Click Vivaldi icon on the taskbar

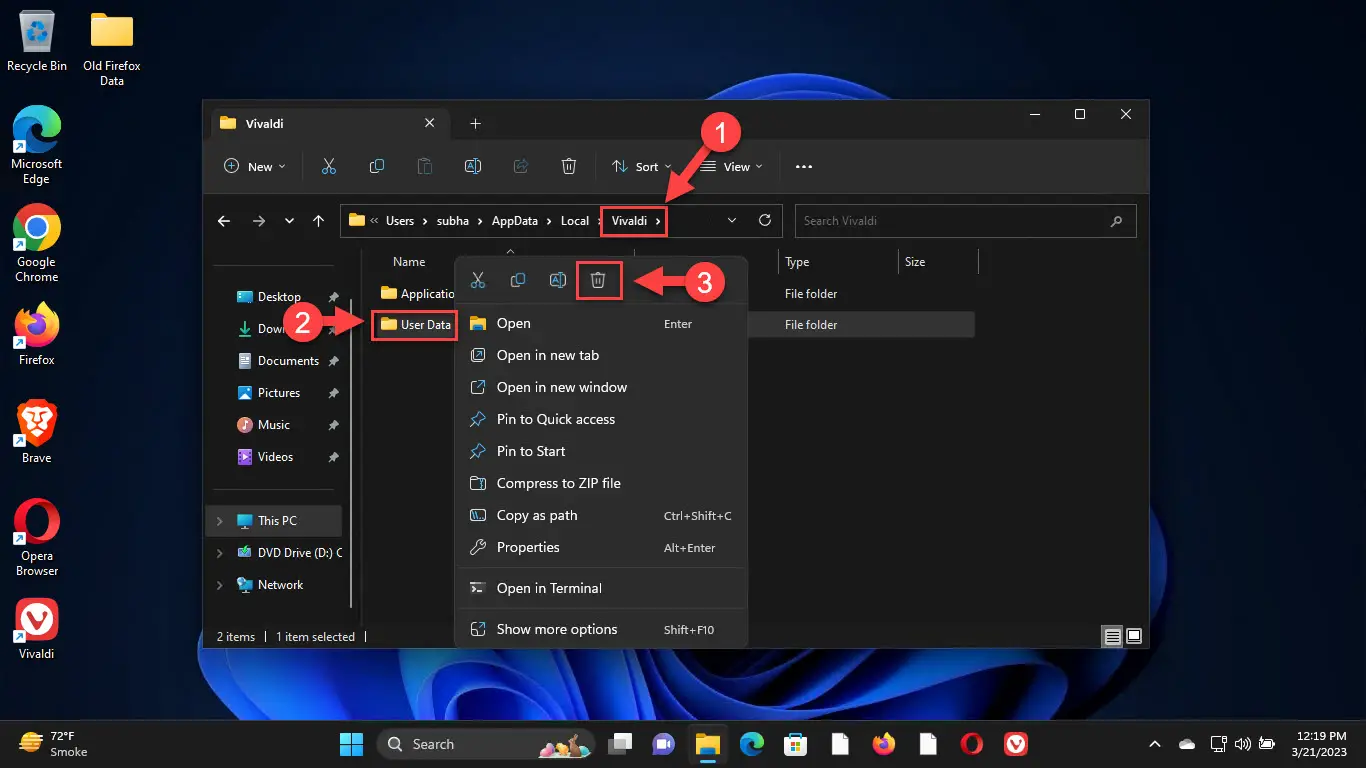[x=1016, y=744]
